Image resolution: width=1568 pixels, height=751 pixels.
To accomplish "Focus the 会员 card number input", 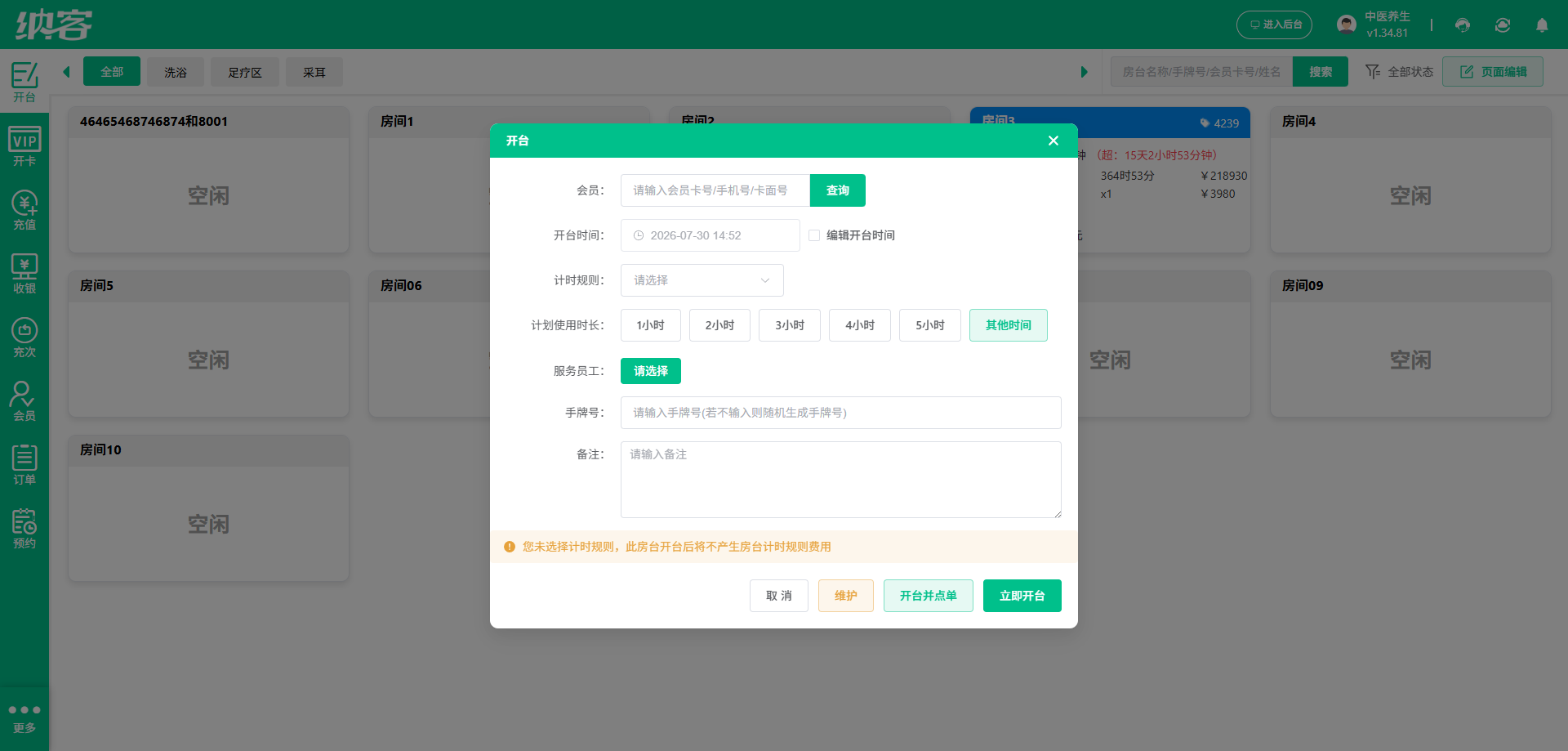I will point(715,190).
